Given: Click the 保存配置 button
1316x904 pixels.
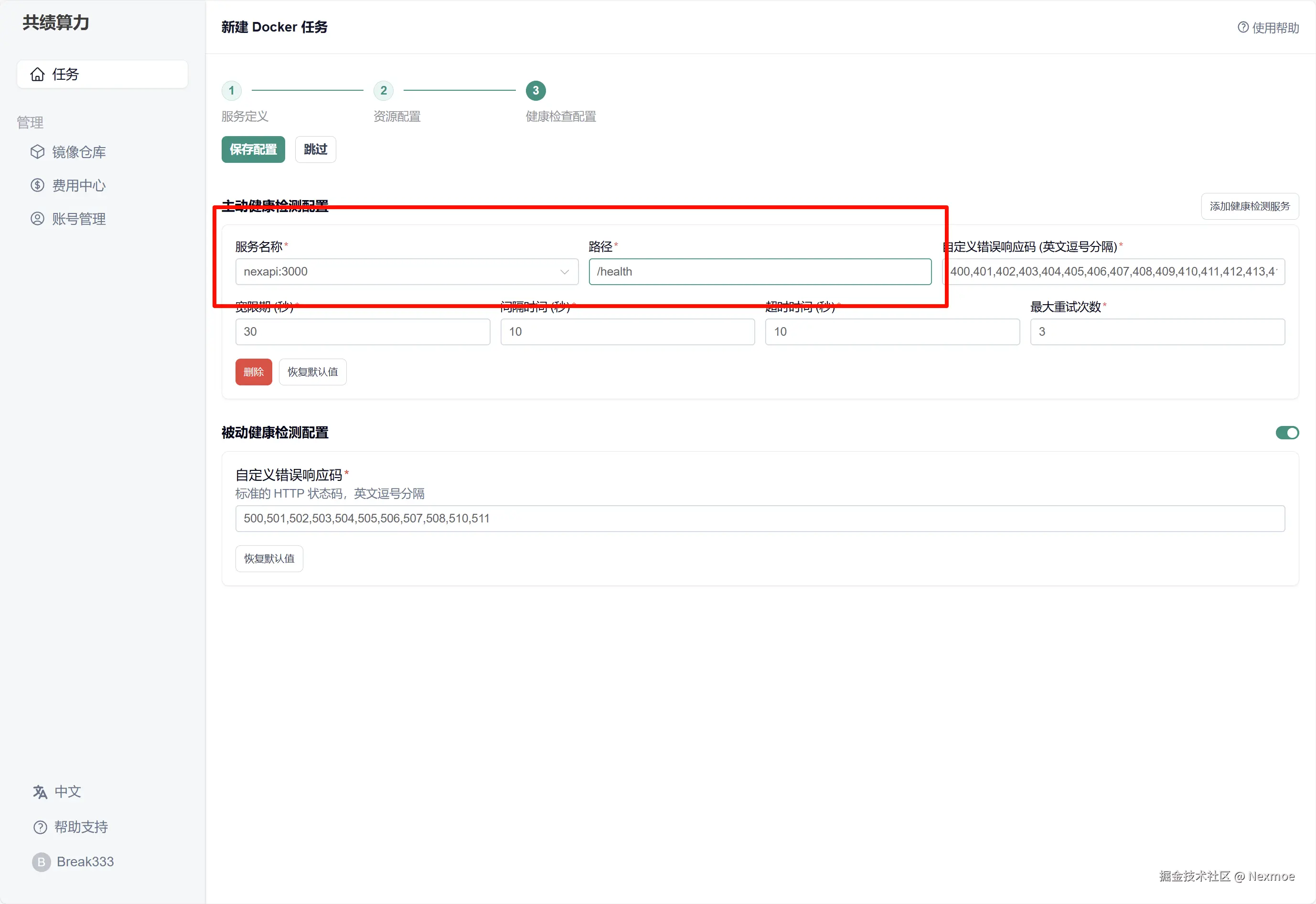Looking at the screenshot, I should 253,149.
